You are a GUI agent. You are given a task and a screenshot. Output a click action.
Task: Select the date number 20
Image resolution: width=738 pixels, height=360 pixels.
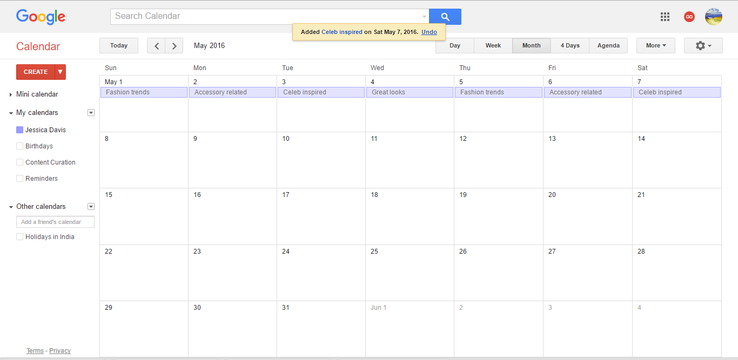coord(552,195)
